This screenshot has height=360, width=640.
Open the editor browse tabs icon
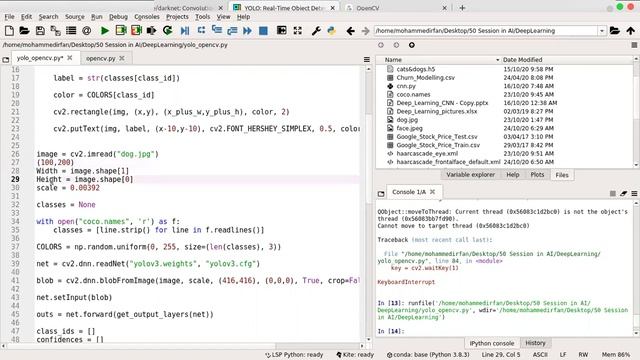point(6,60)
